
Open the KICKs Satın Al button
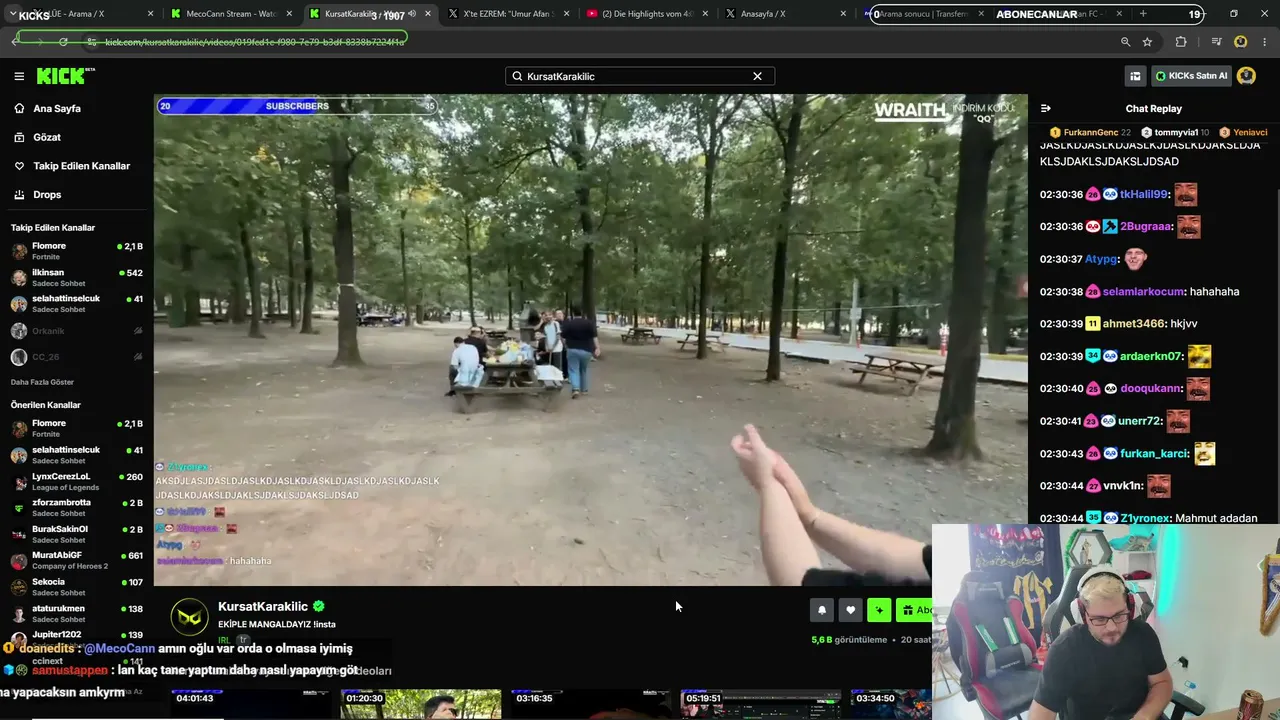click(x=1190, y=76)
